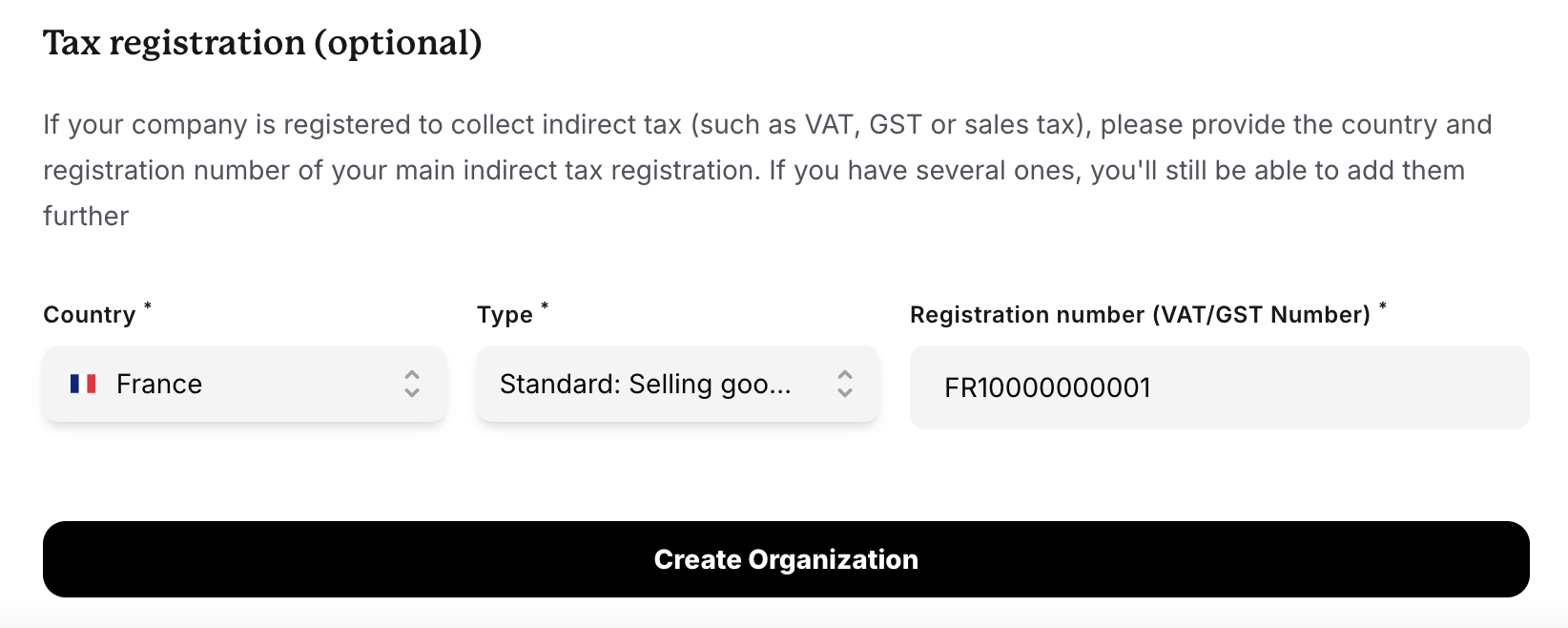Click the indirect tax description paragraph
This screenshot has height=628, width=1568.
tap(763, 170)
